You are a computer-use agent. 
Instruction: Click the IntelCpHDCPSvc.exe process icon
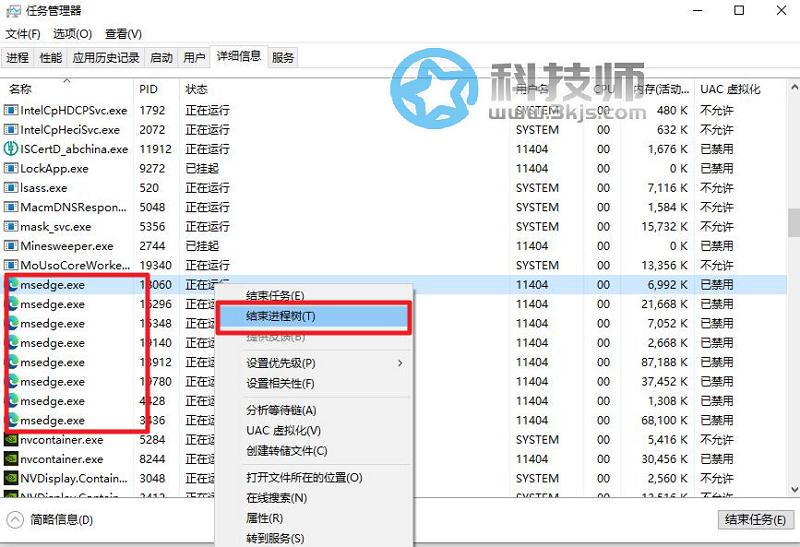(11, 110)
